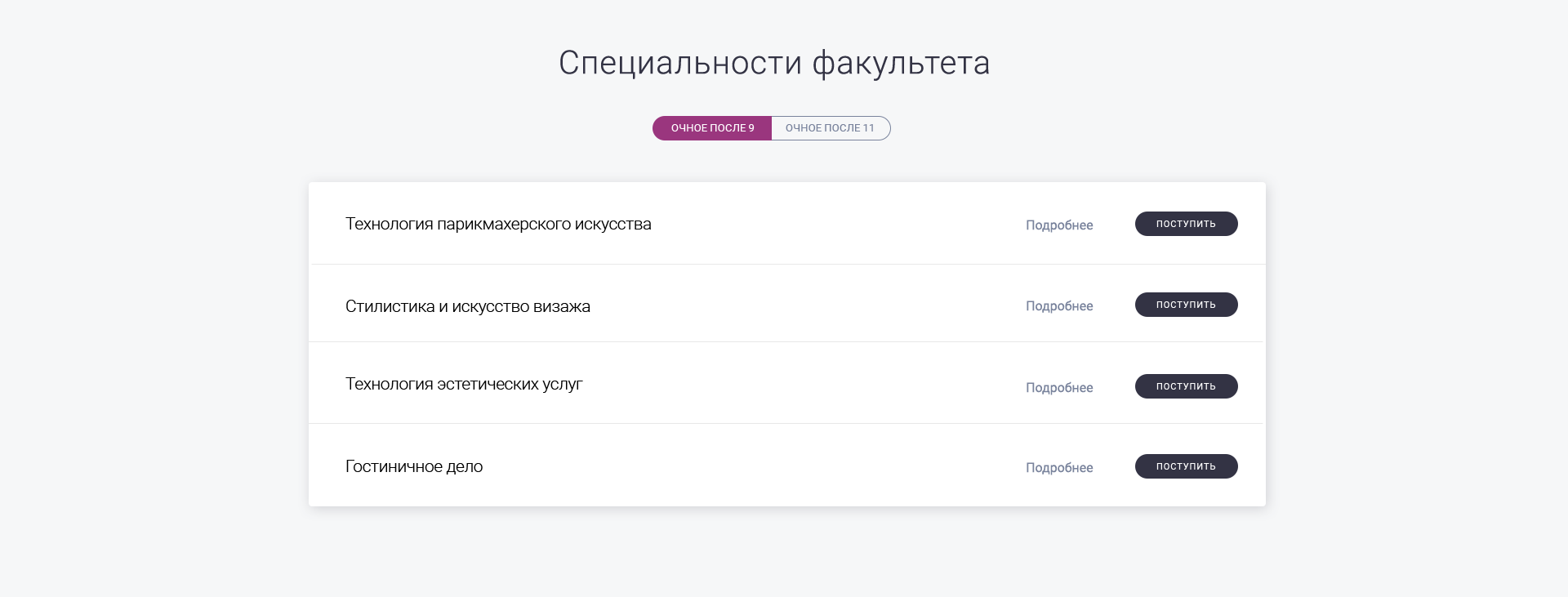This screenshot has height=597, width=1568.
Task: Click the Специальности факультета heading
Action: click(774, 64)
